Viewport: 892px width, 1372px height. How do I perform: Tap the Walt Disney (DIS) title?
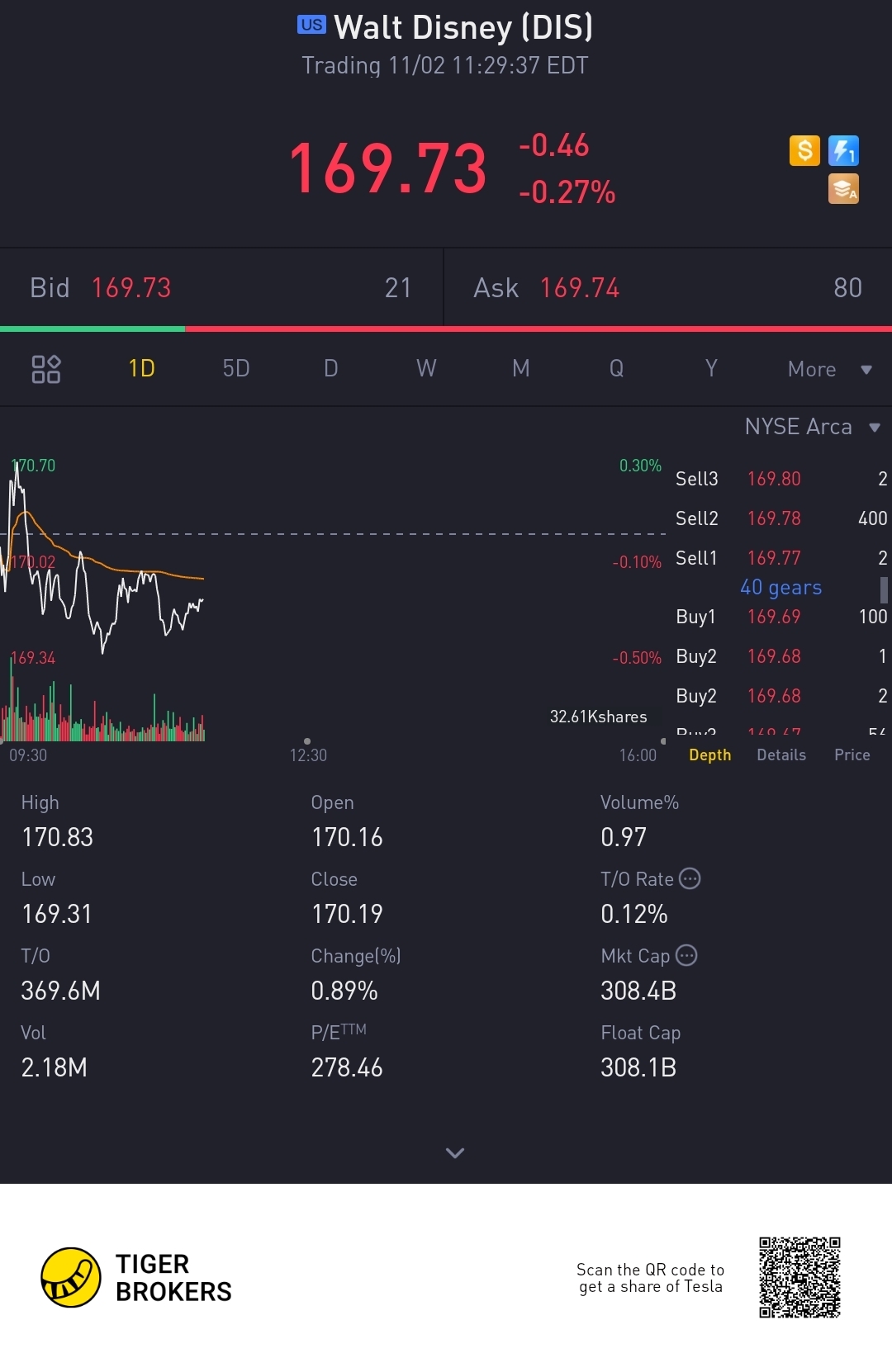[463, 27]
